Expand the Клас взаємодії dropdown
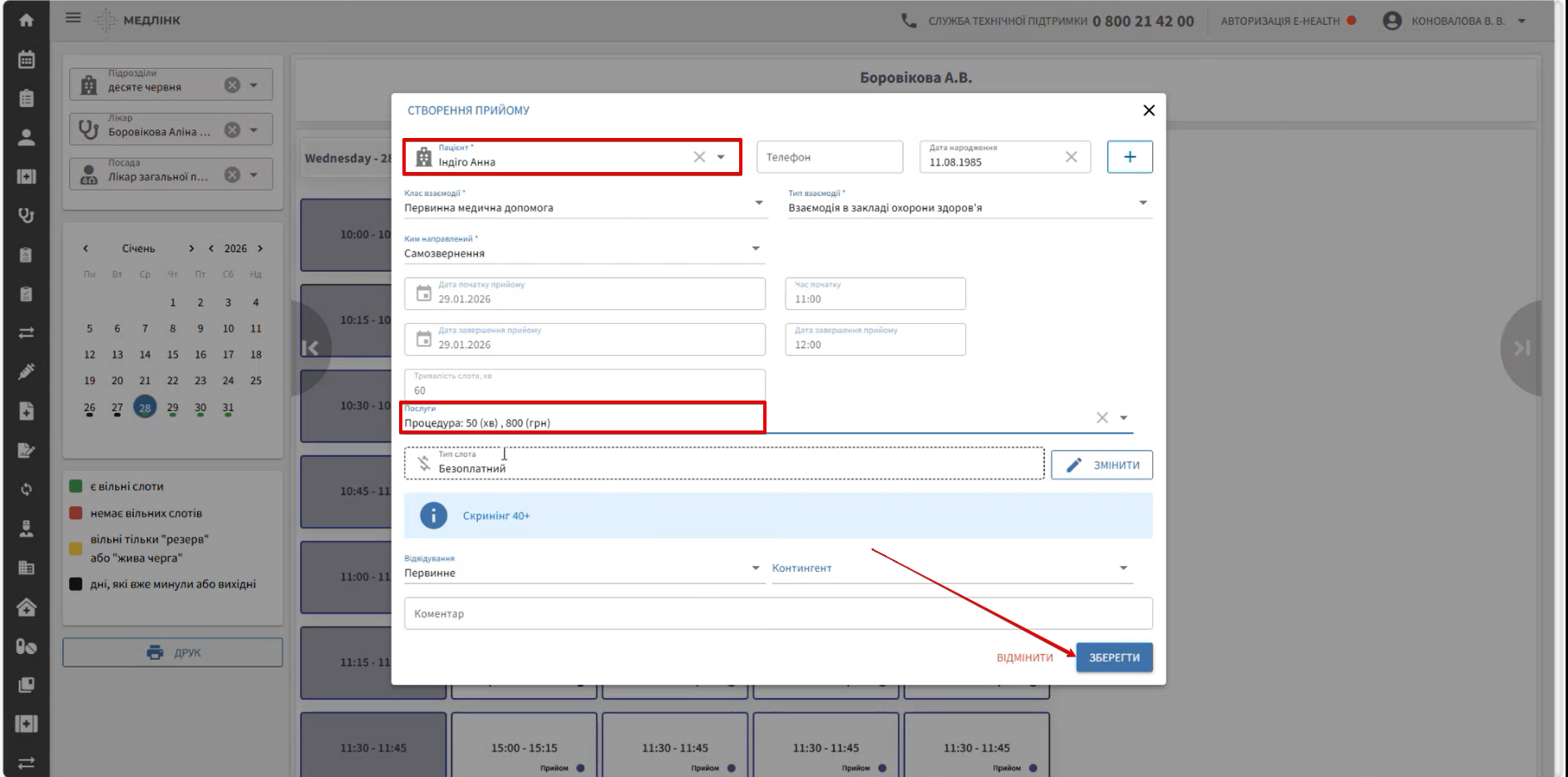Image resolution: width=1568 pixels, height=777 pixels. (x=758, y=204)
